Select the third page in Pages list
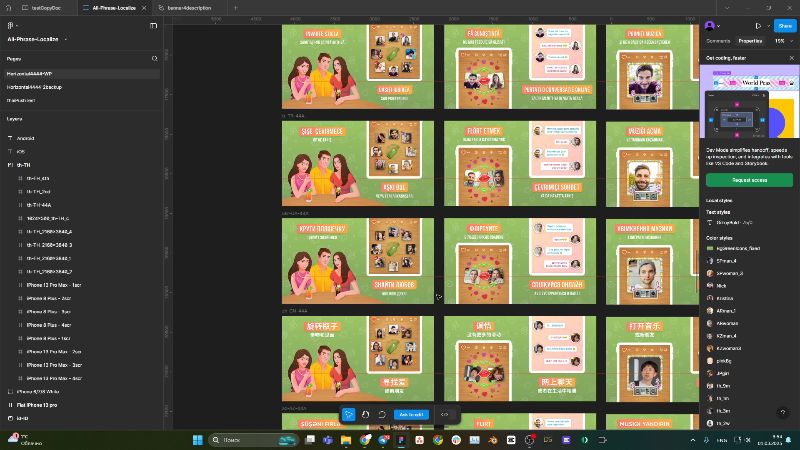800x450 pixels. click(82, 101)
